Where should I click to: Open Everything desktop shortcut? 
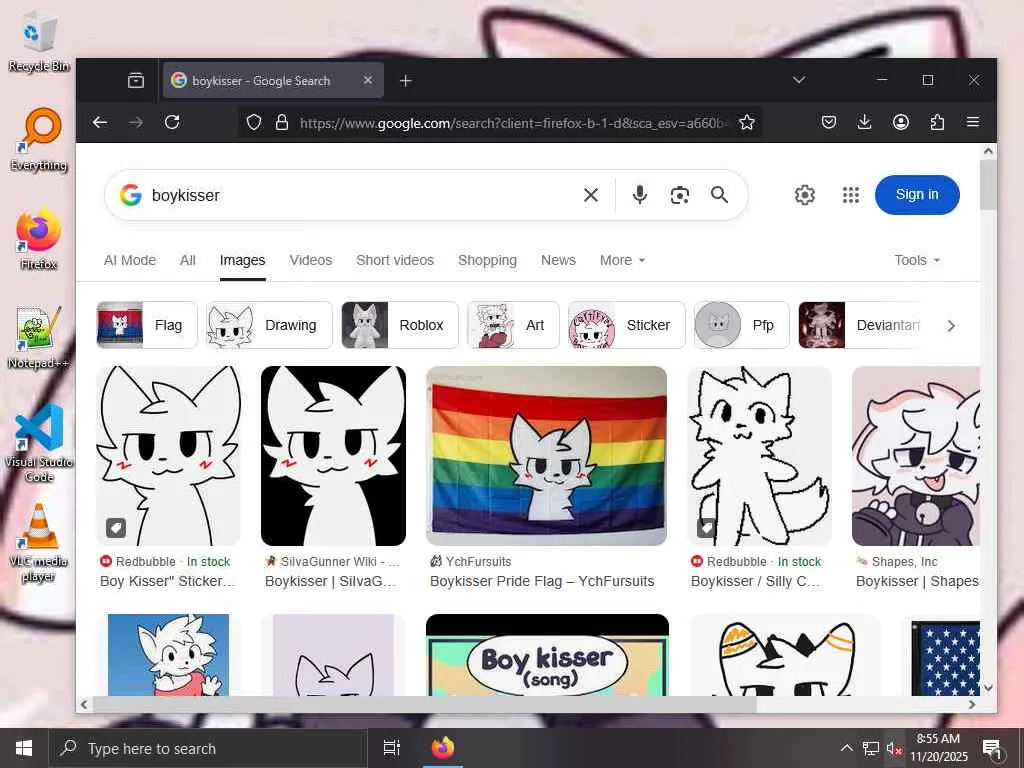pyautogui.click(x=39, y=141)
